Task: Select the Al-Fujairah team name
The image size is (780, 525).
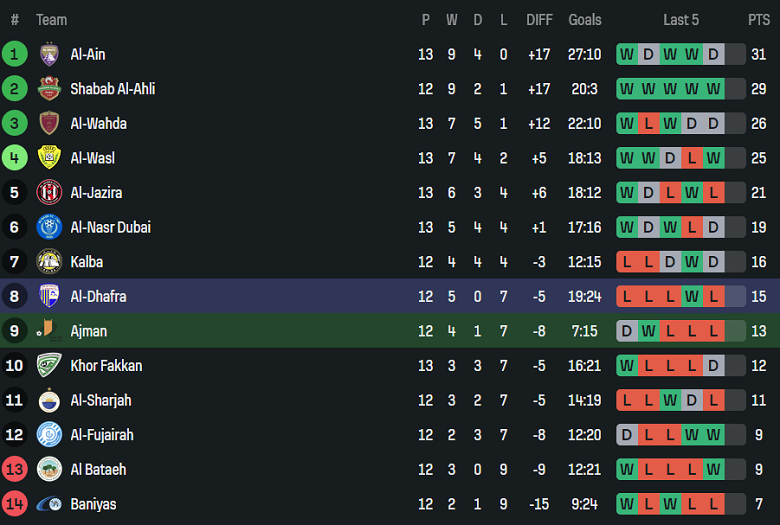Action: pyautogui.click(x=101, y=435)
